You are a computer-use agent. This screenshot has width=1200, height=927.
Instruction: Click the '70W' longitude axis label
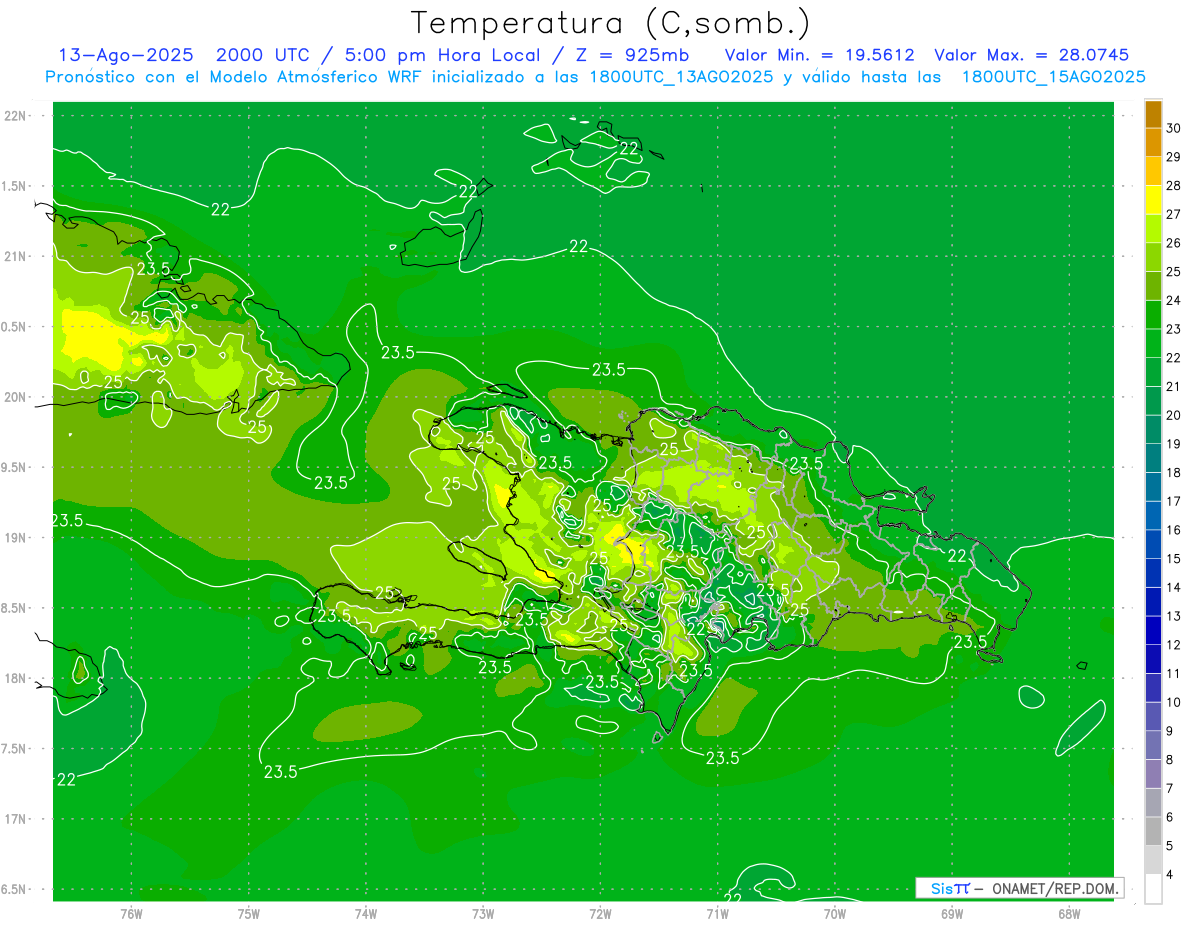tap(835, 913)
